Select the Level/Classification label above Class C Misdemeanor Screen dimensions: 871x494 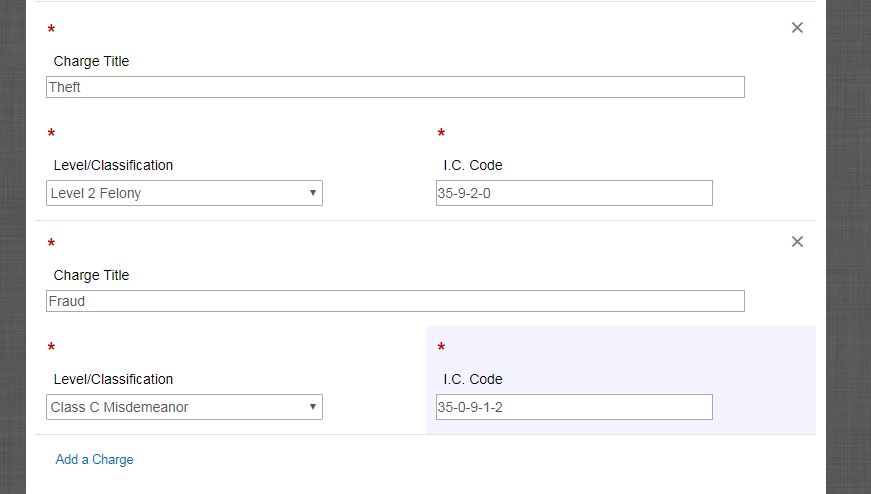113,379
